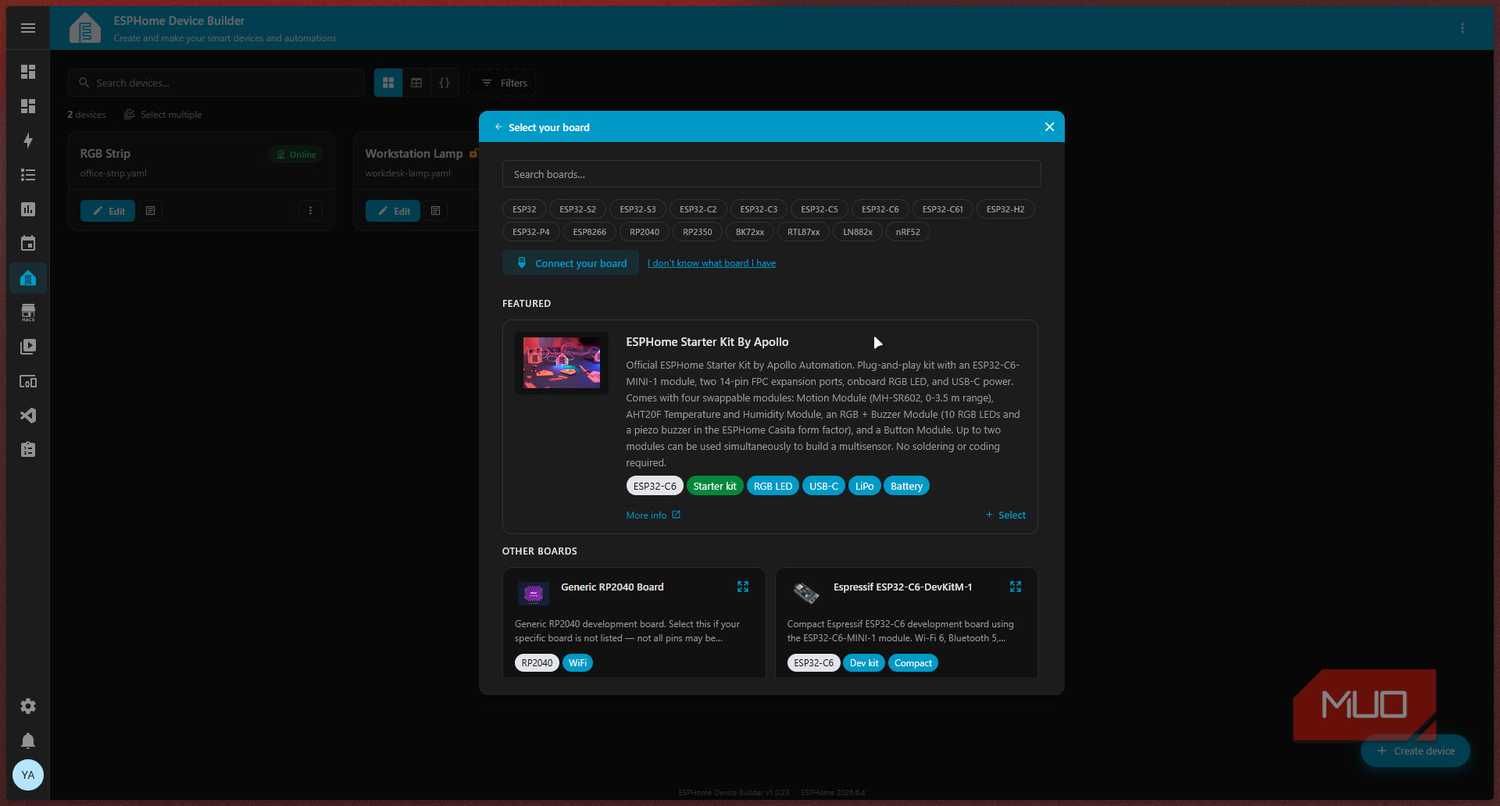Open the Energy lightning bolt sidebar item

pyautogui.click(x=28, y=140)
